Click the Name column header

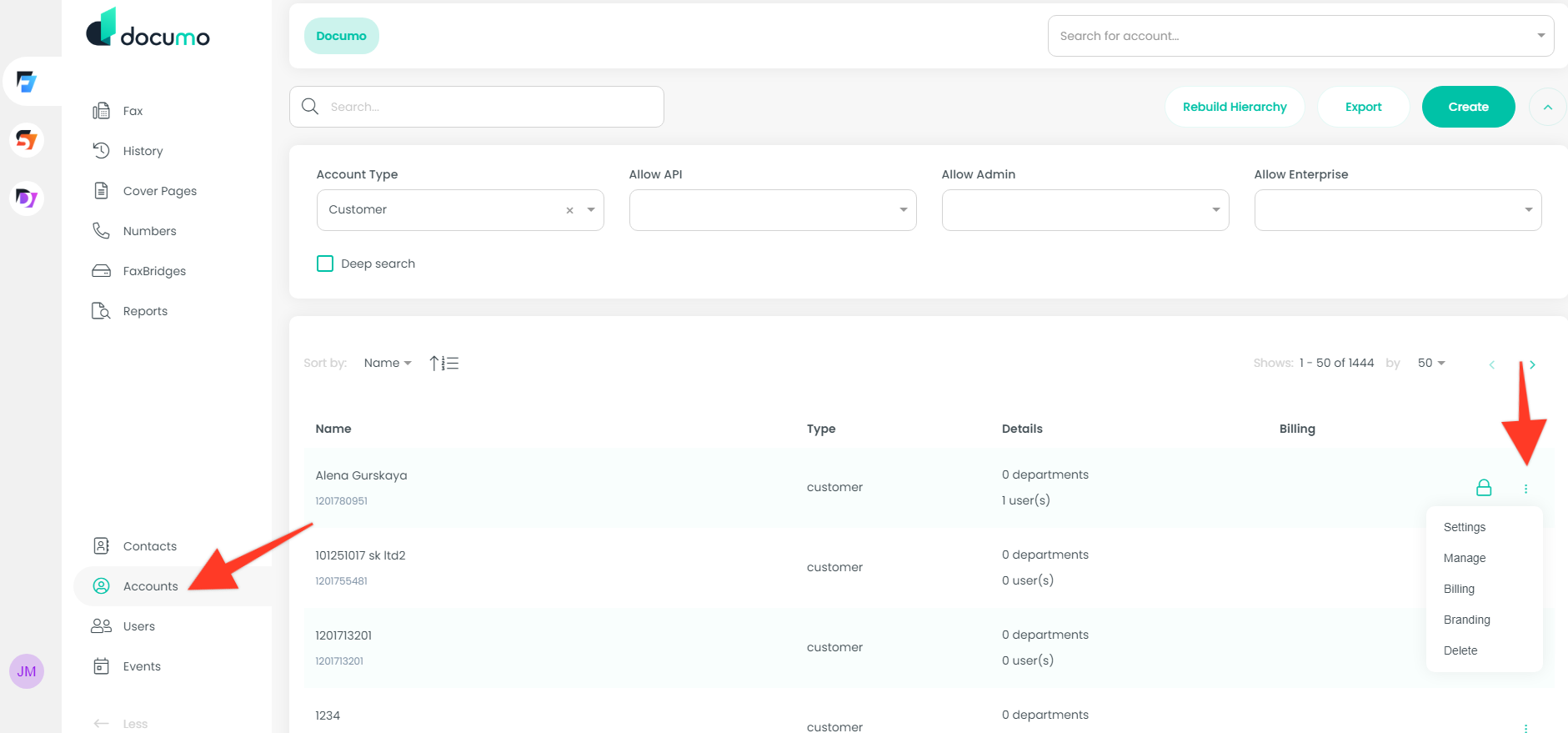[333, 429]
